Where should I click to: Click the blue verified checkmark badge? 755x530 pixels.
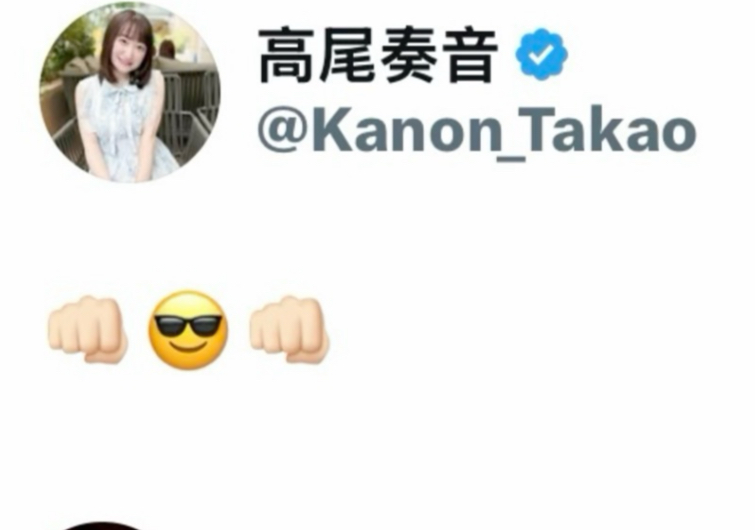click(x=541, y=54)
